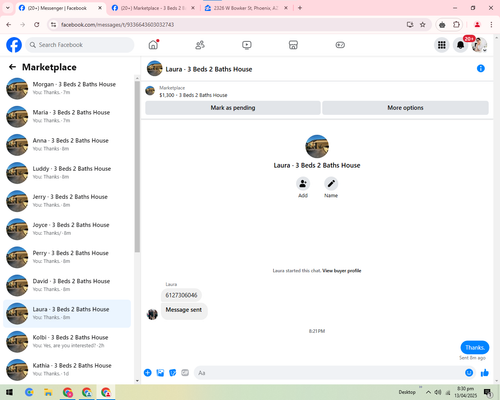Choose a GIF icon in composer
500x400 pixels.
pos(185,373)
